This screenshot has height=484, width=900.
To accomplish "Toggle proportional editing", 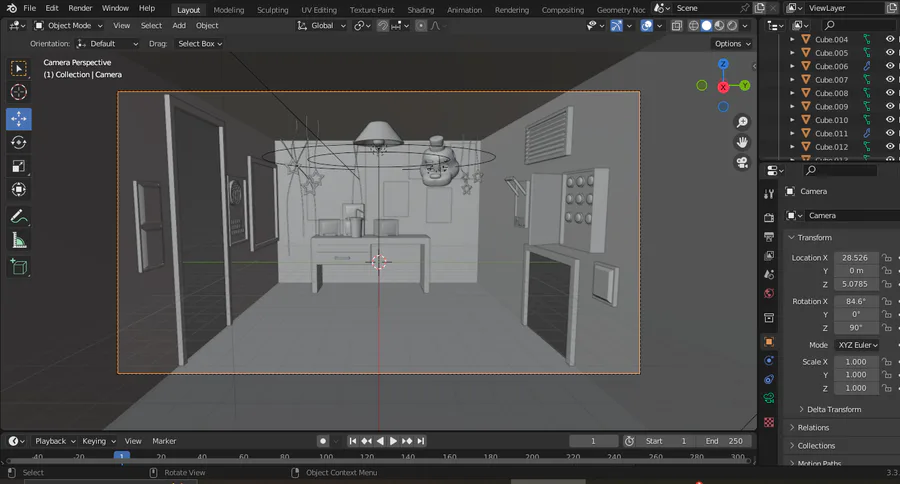I will [421, 26].
